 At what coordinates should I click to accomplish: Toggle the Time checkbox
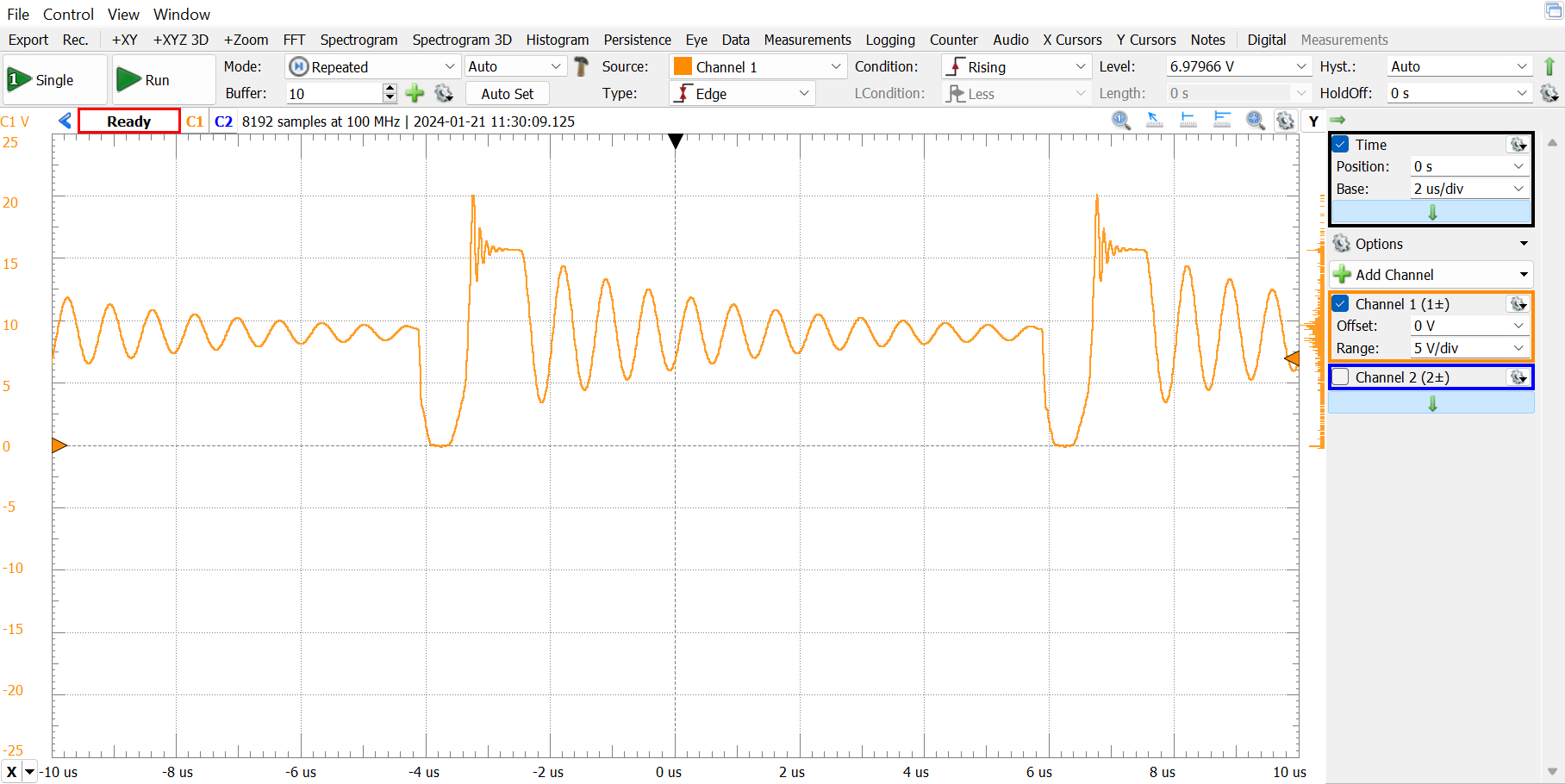pos(1341,145)
